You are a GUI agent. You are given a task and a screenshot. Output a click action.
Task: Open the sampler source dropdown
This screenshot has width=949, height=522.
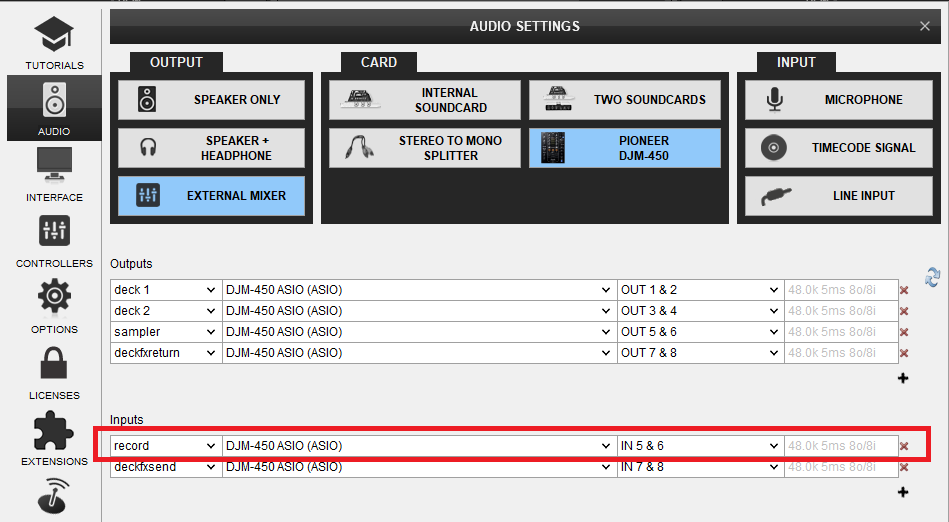pos(166,332)
